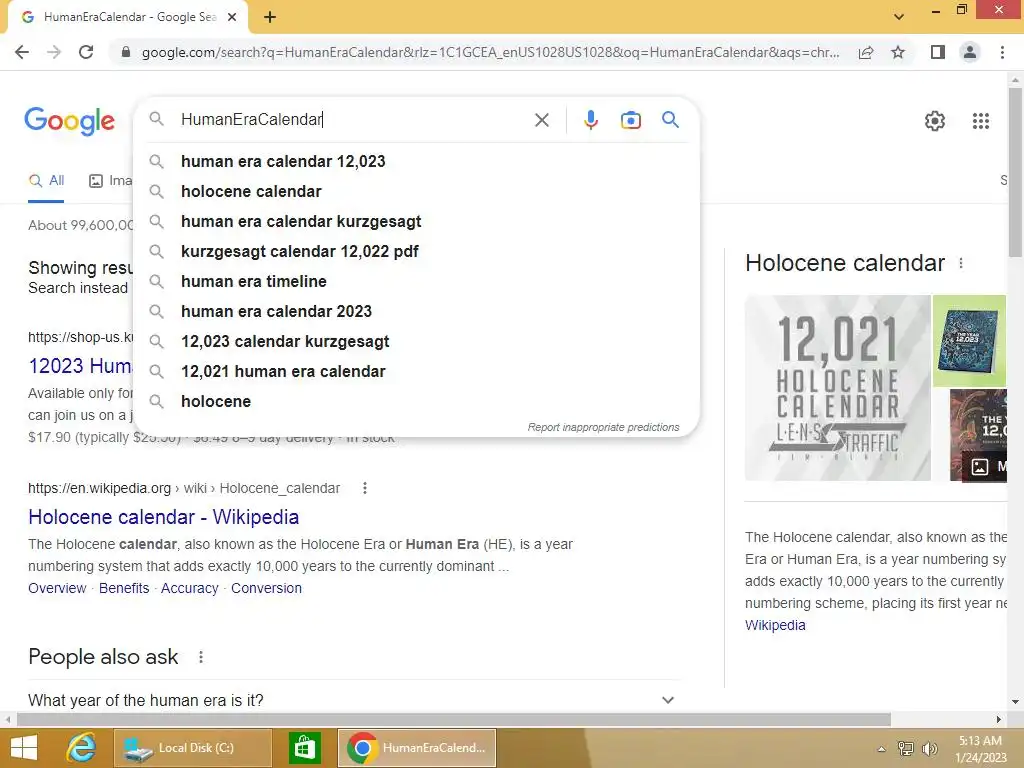Image resolution: width=1024 pixels, height=768 pixels.
Task: Click Chrome HumanEraCalend... taskbar button
Action: [417, 748]
